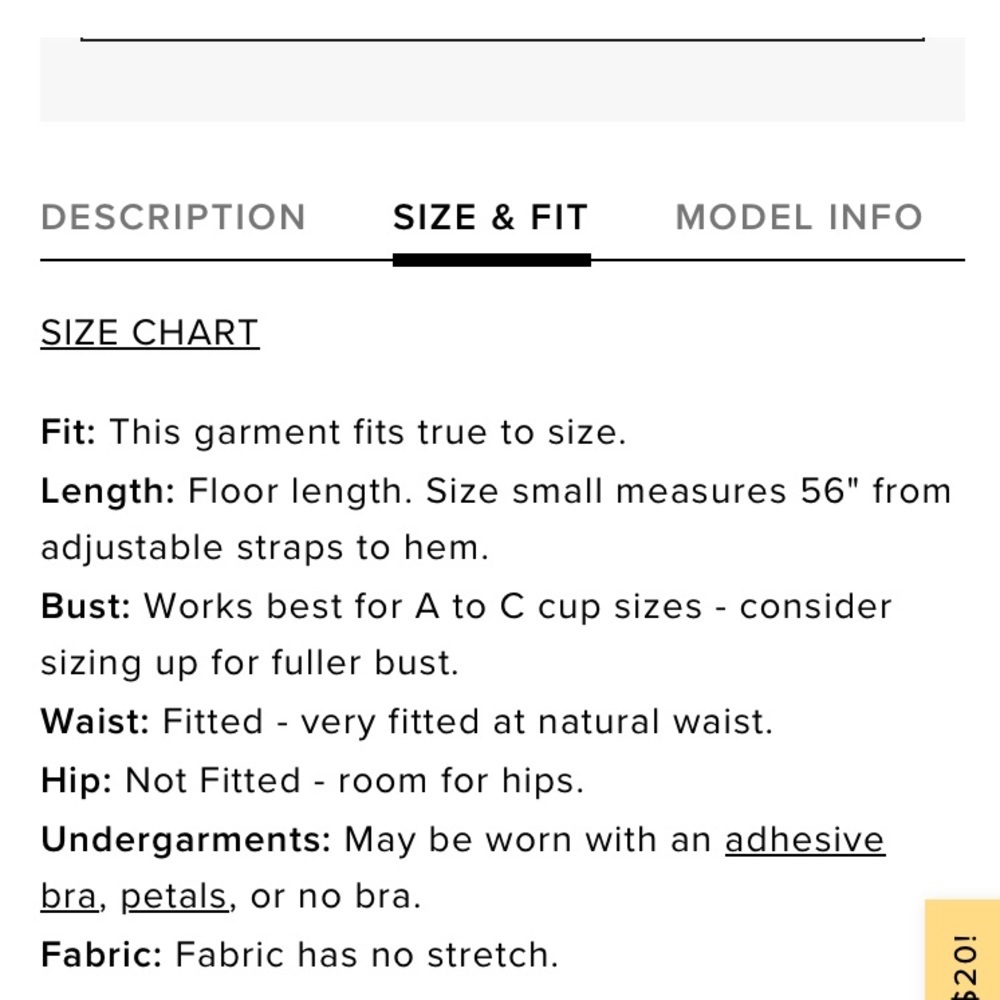The height and width of the screenshot is (1000, 1000).
Task: Click the bold 'Hip:' label
Action: 77,781
